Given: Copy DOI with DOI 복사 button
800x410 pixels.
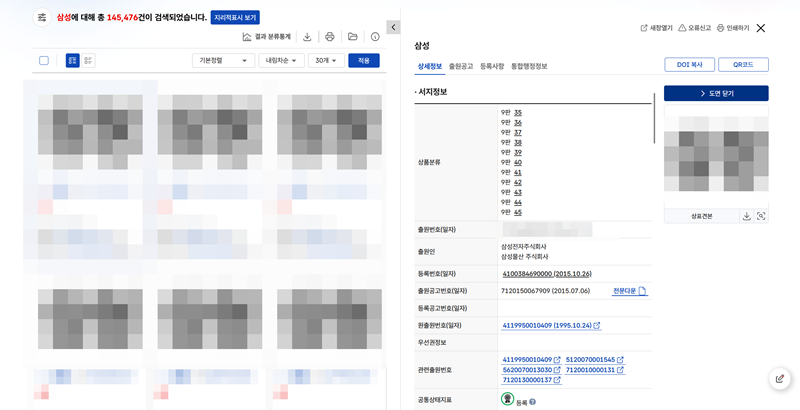Looking at the screenshot, I should [x=689, y=65].
